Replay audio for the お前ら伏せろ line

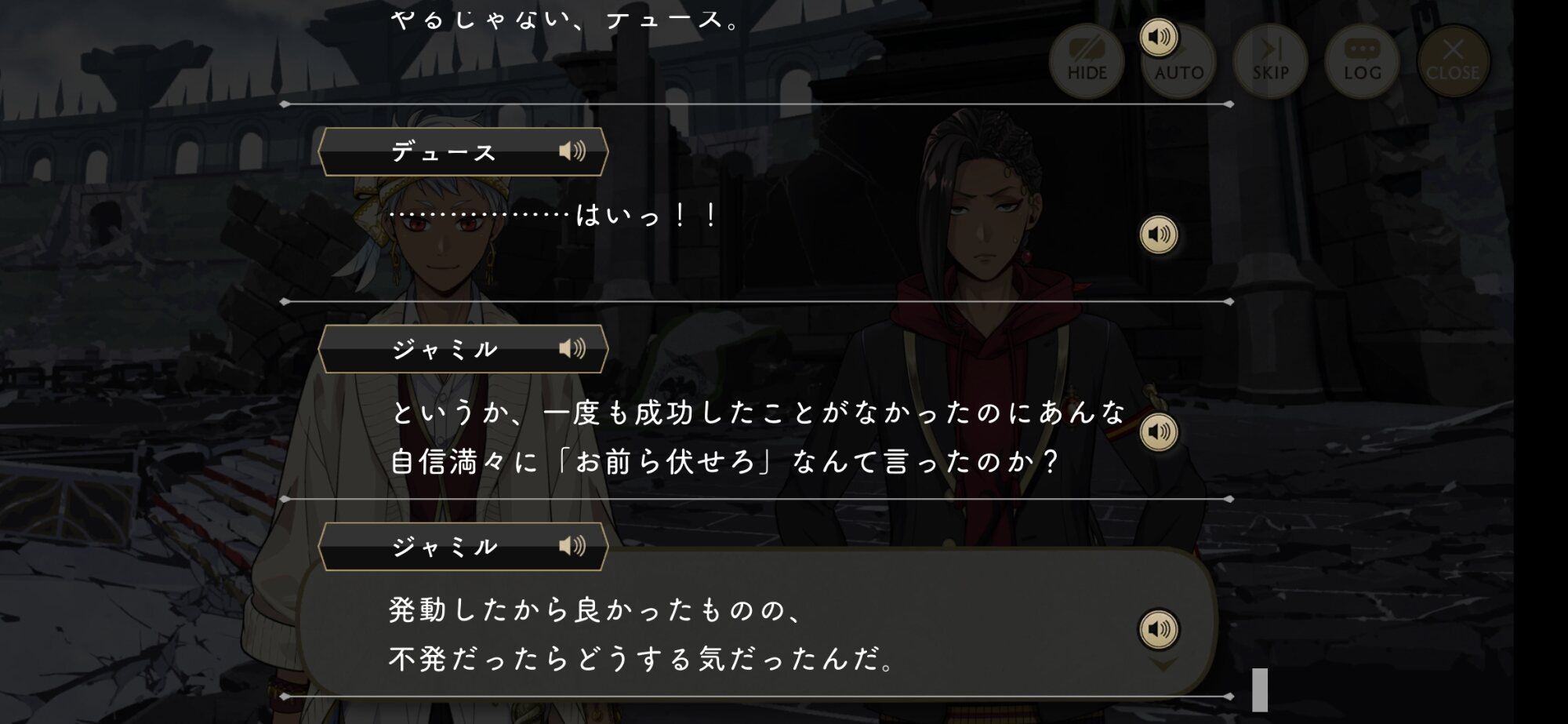tap(1158, 432)
